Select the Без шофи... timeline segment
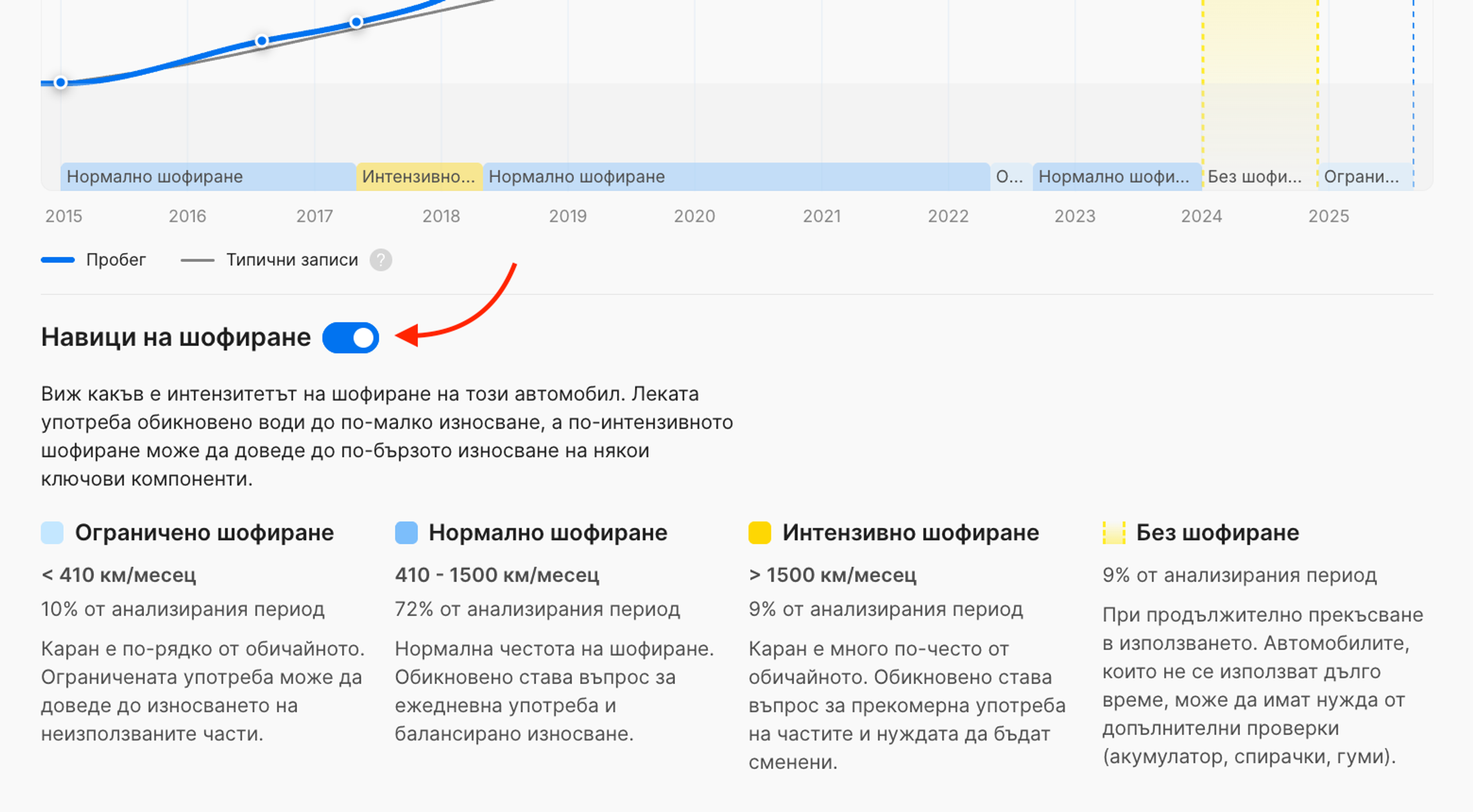The width and height of the screenshot is (1473, 812). pos(1260,177)
